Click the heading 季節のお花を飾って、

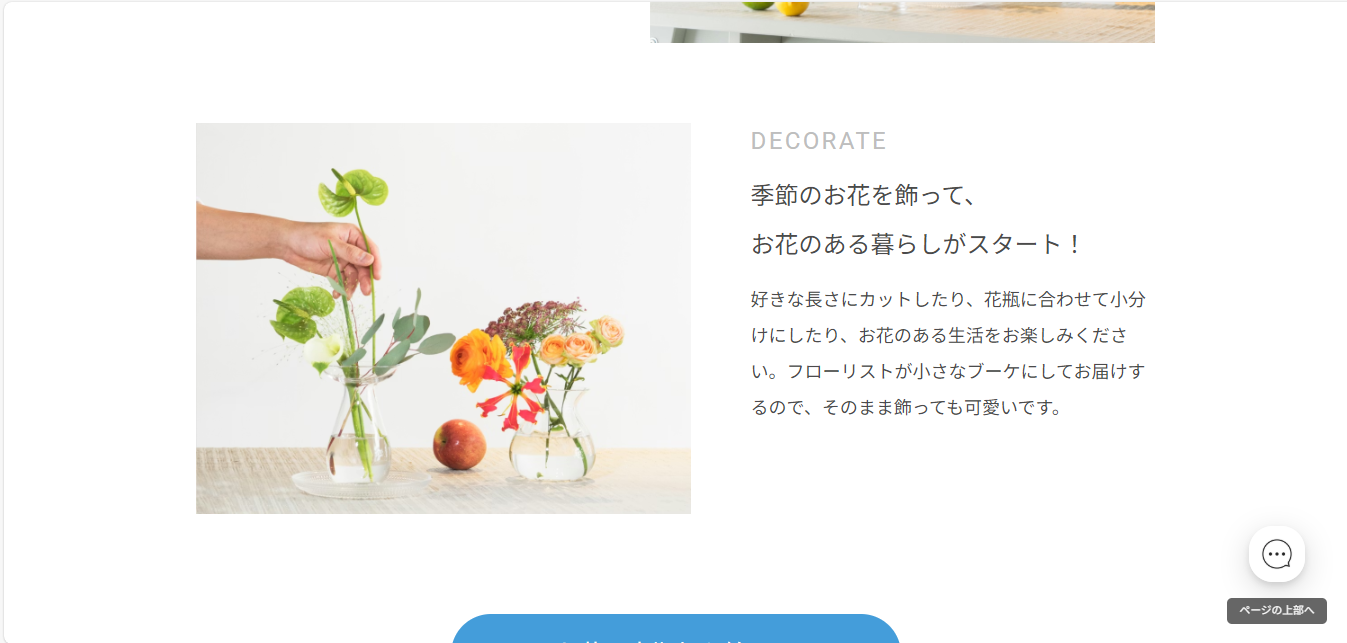(x=863, y=195)
